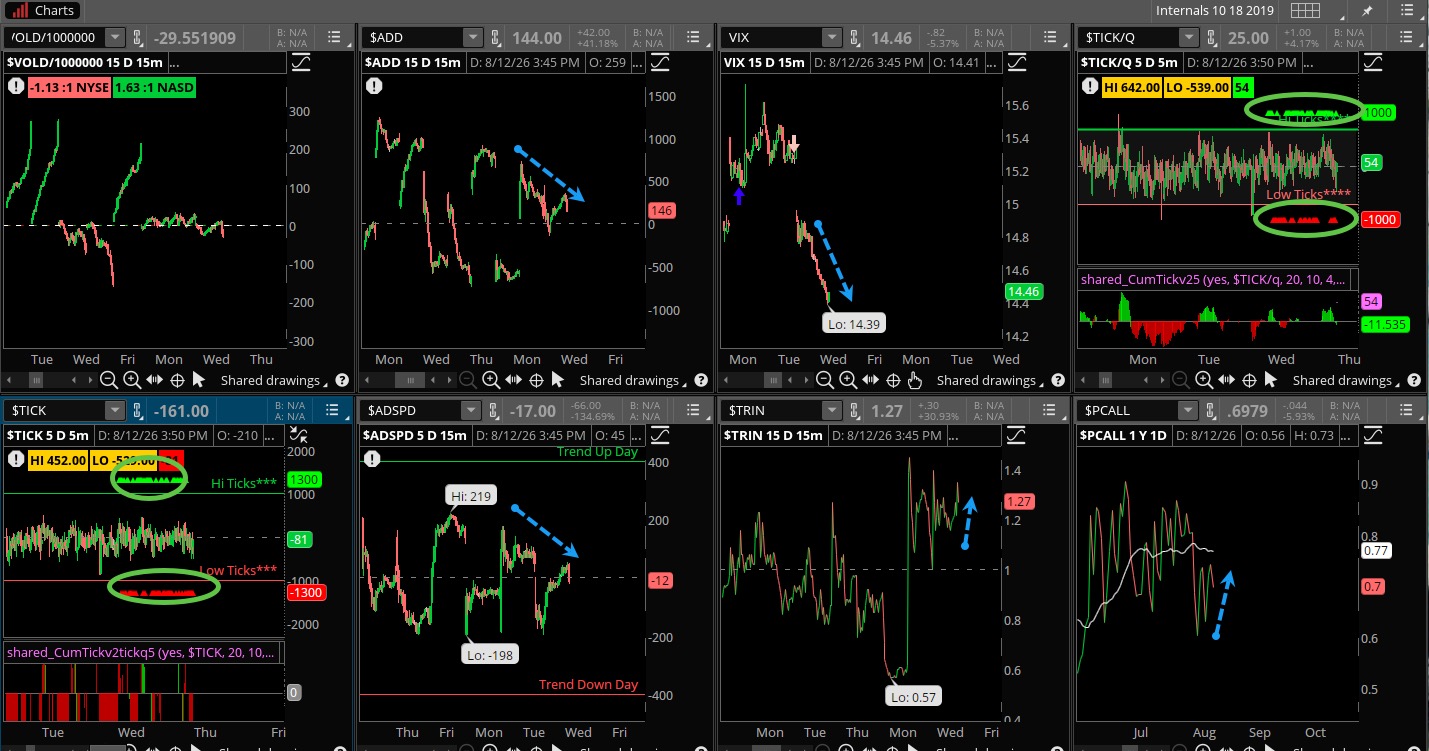
Task: Click scroll-left arrow under the $TICK/Q chart
Action: tap(1081, 380)
